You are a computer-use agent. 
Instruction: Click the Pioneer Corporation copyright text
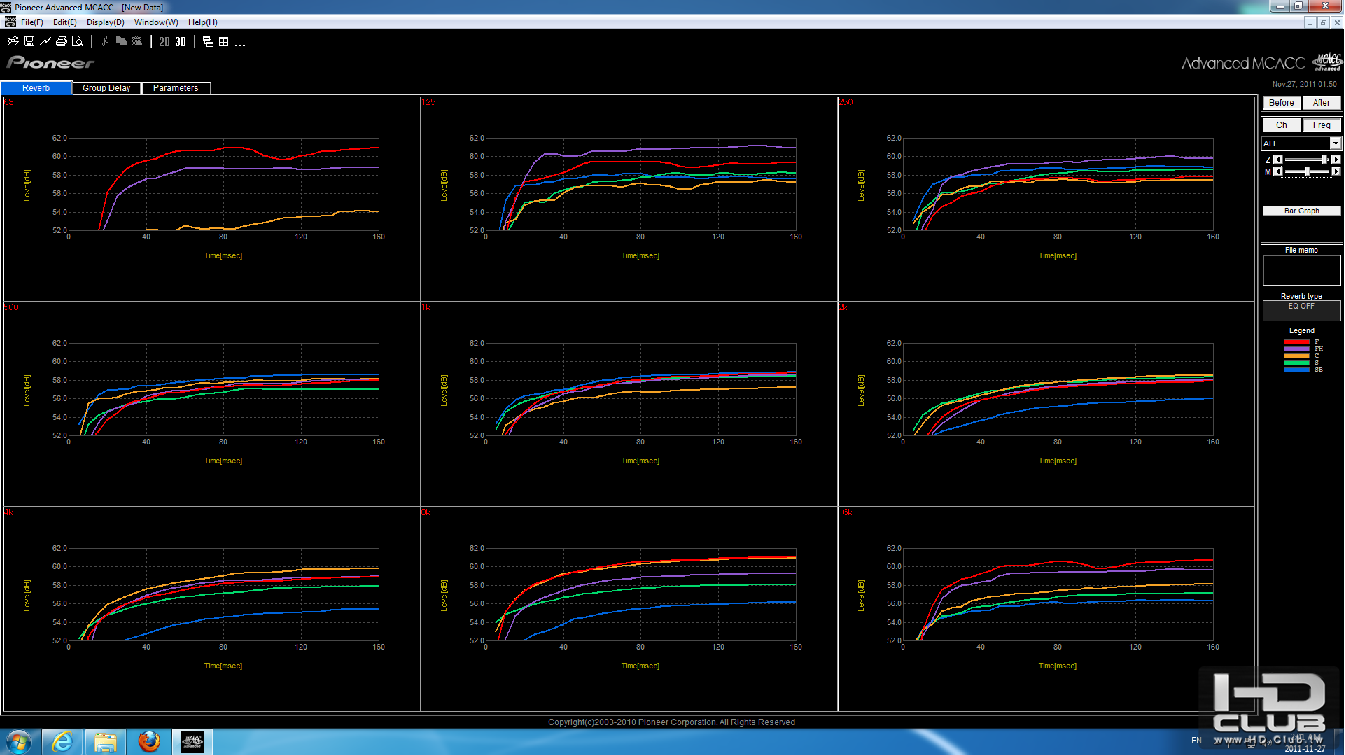[672, 722]
